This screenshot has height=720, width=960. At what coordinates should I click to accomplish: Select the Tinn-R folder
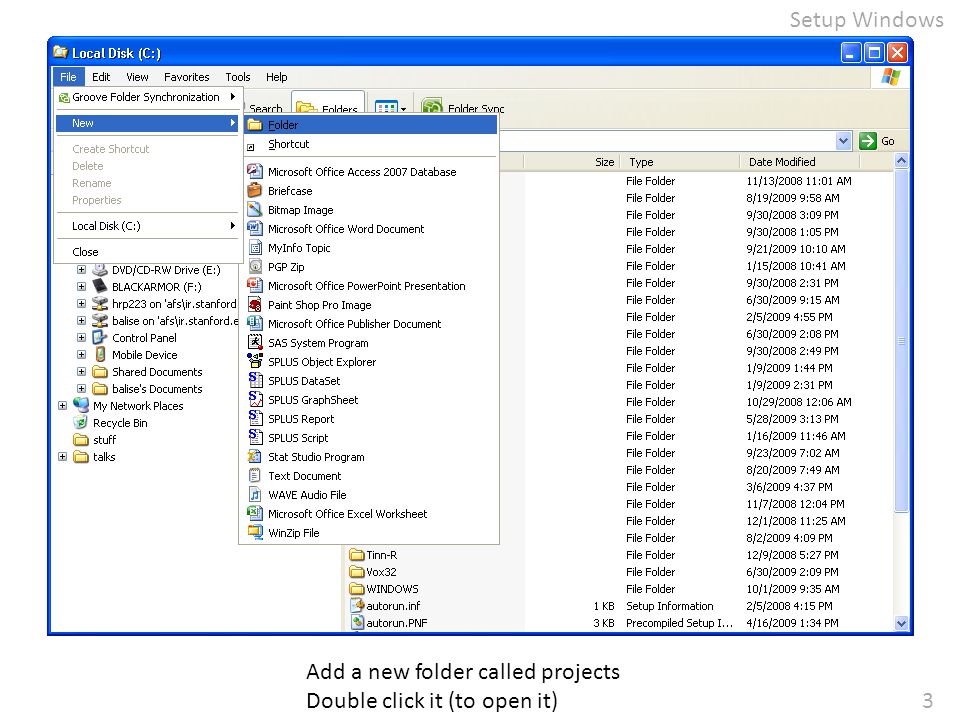tap(373, 555)
